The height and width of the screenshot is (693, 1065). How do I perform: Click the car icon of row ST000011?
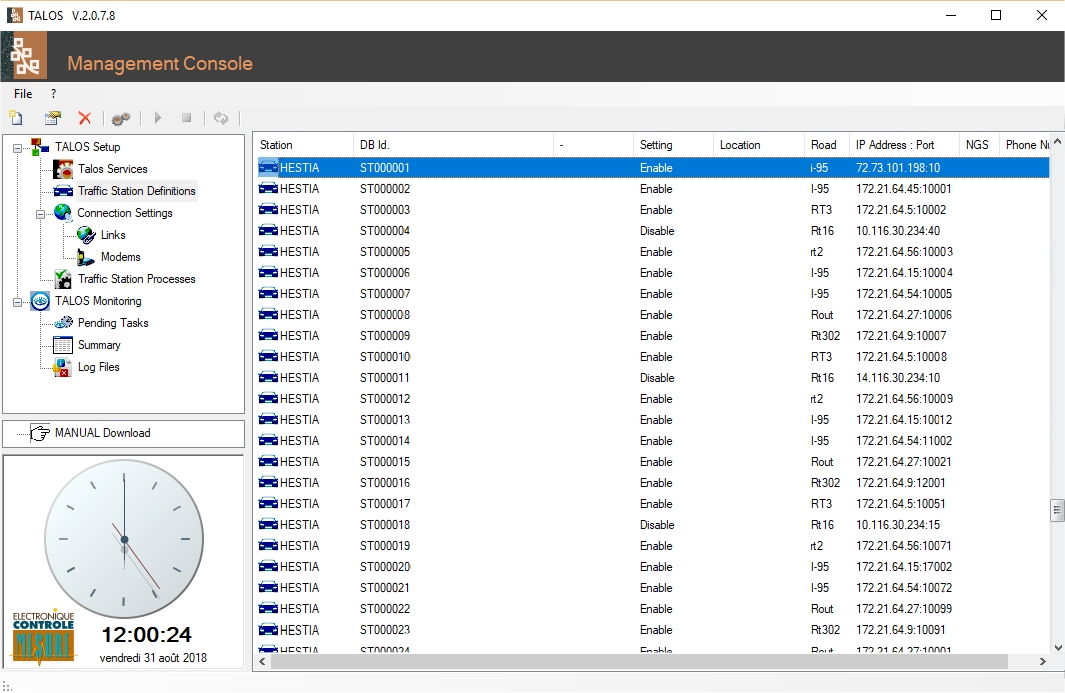click(x=268, y=377)
